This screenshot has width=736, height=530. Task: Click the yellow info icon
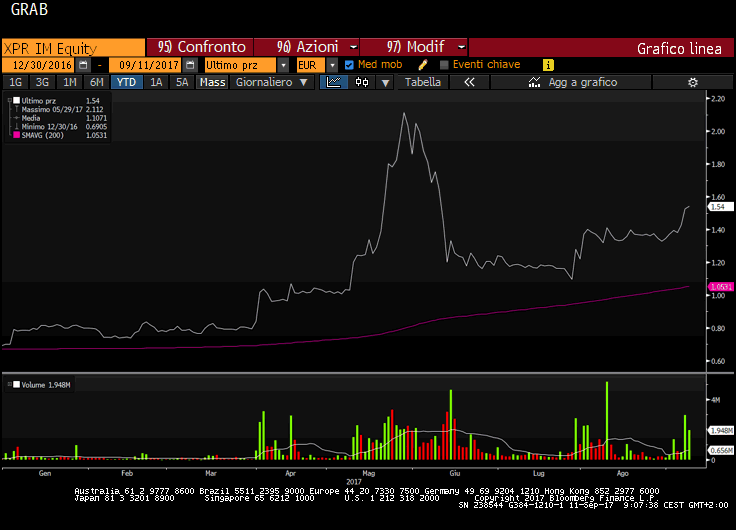tap(547, 65)
